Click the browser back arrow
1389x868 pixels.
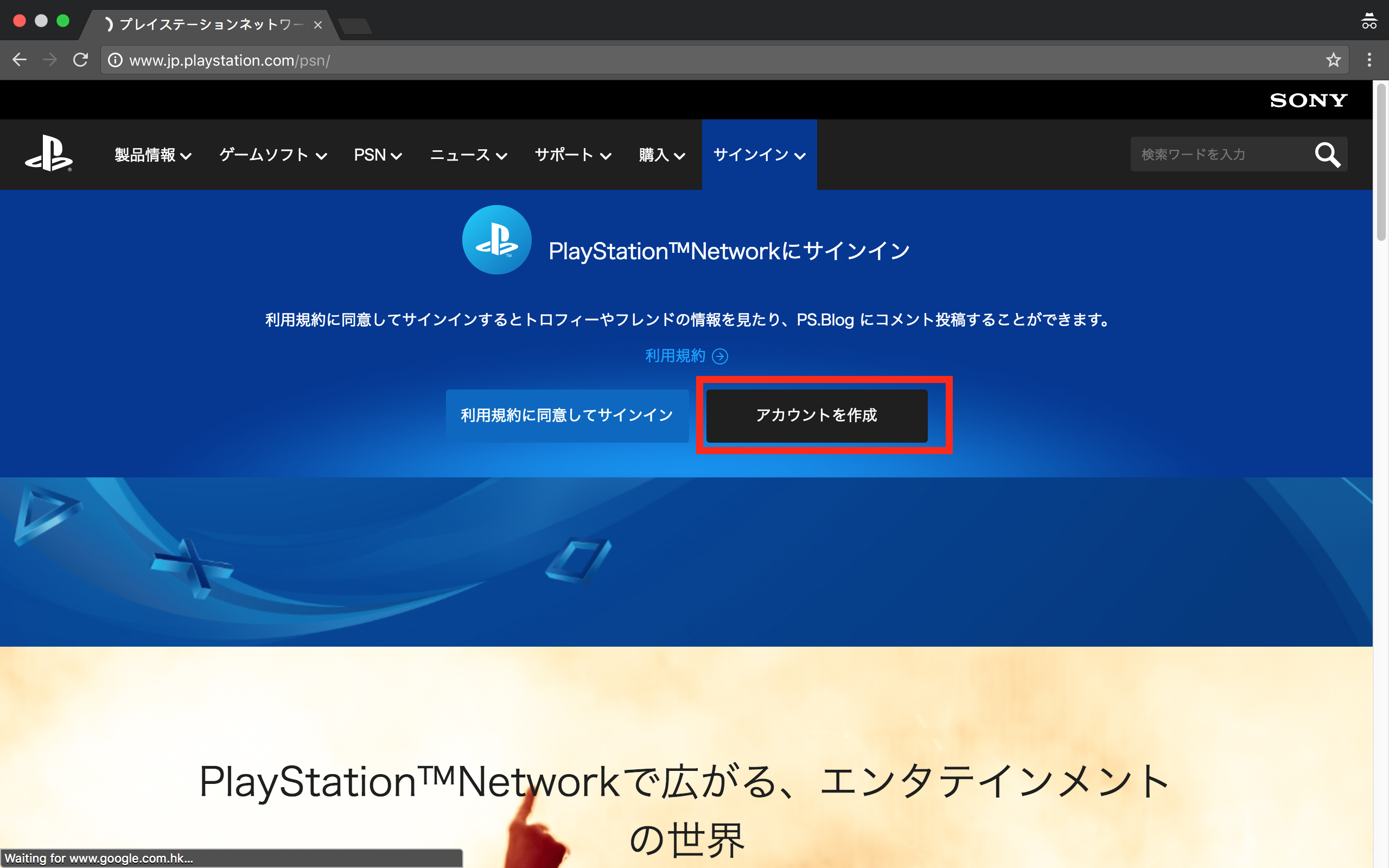click(20, 60)
